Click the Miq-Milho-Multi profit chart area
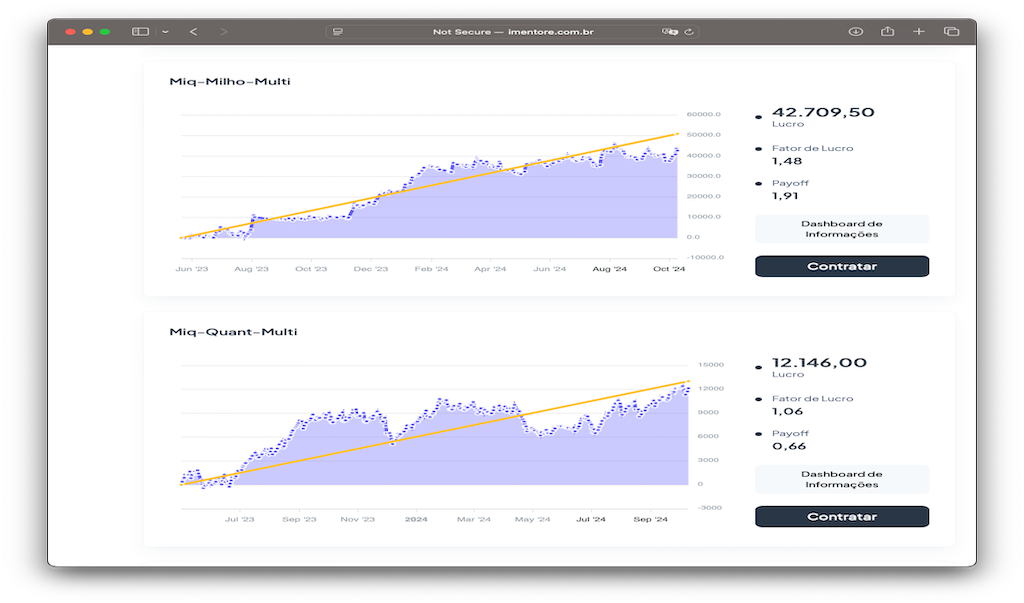This screenshot has width=1024, height=603. click(429, 186)
